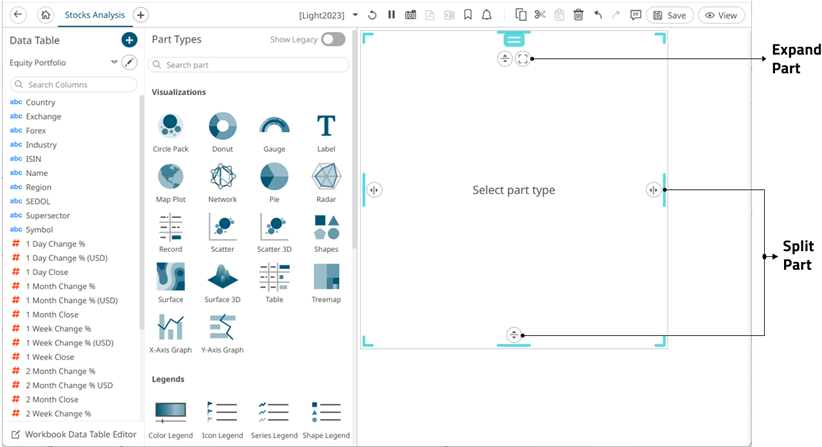This screenshot has height=447, width=822.
Task: Select the Gauge visualization
Action: coord(274,133)
